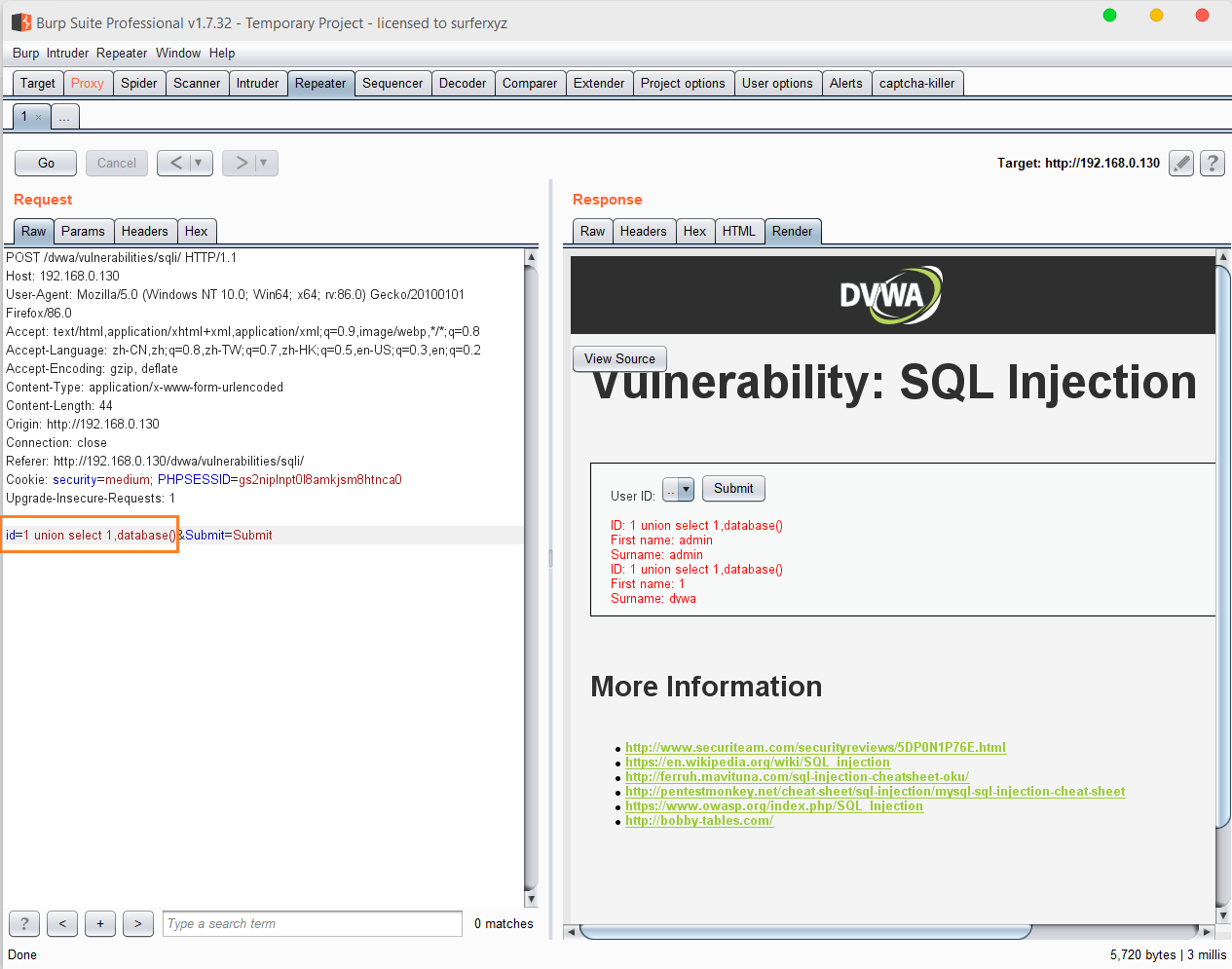1232x969 pixels.
Task: Select the request Headers tab
Action: [145, 232]
